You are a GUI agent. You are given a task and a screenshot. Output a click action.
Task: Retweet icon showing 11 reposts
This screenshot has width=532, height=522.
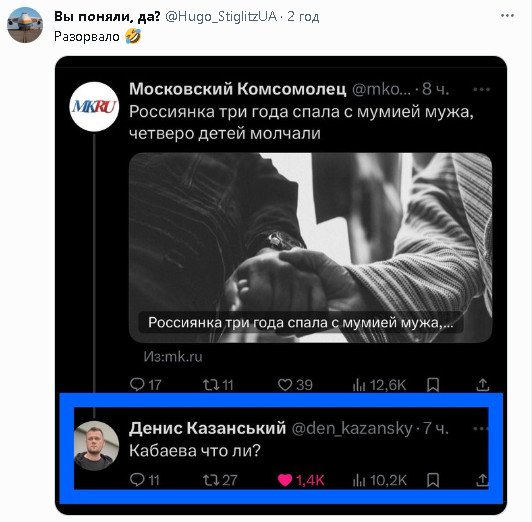211,385
